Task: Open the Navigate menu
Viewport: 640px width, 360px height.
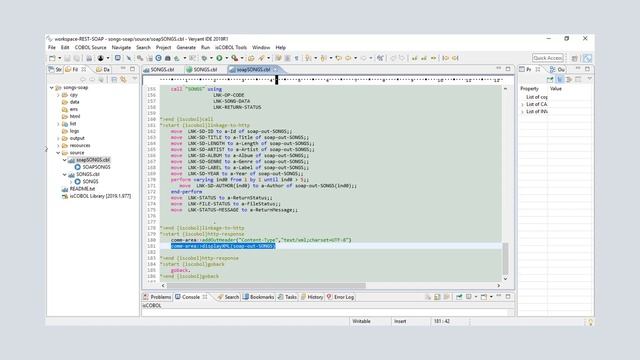Action: pyautogui.click(x=121, y=48)
